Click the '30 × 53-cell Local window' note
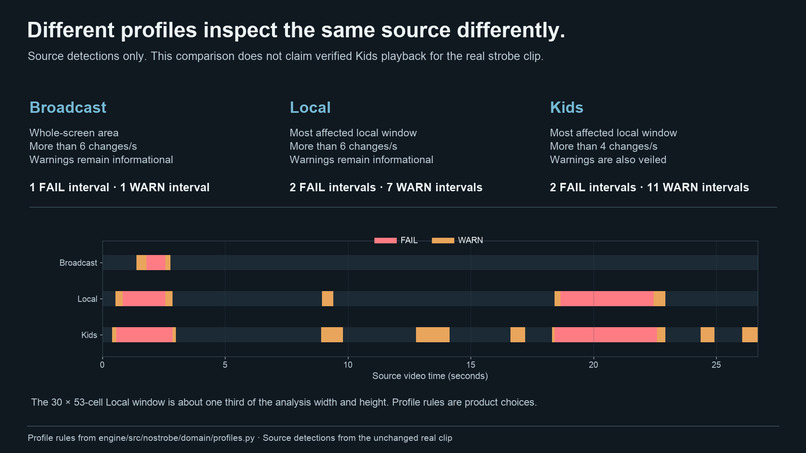806x453 pixels. coord(284,402)
